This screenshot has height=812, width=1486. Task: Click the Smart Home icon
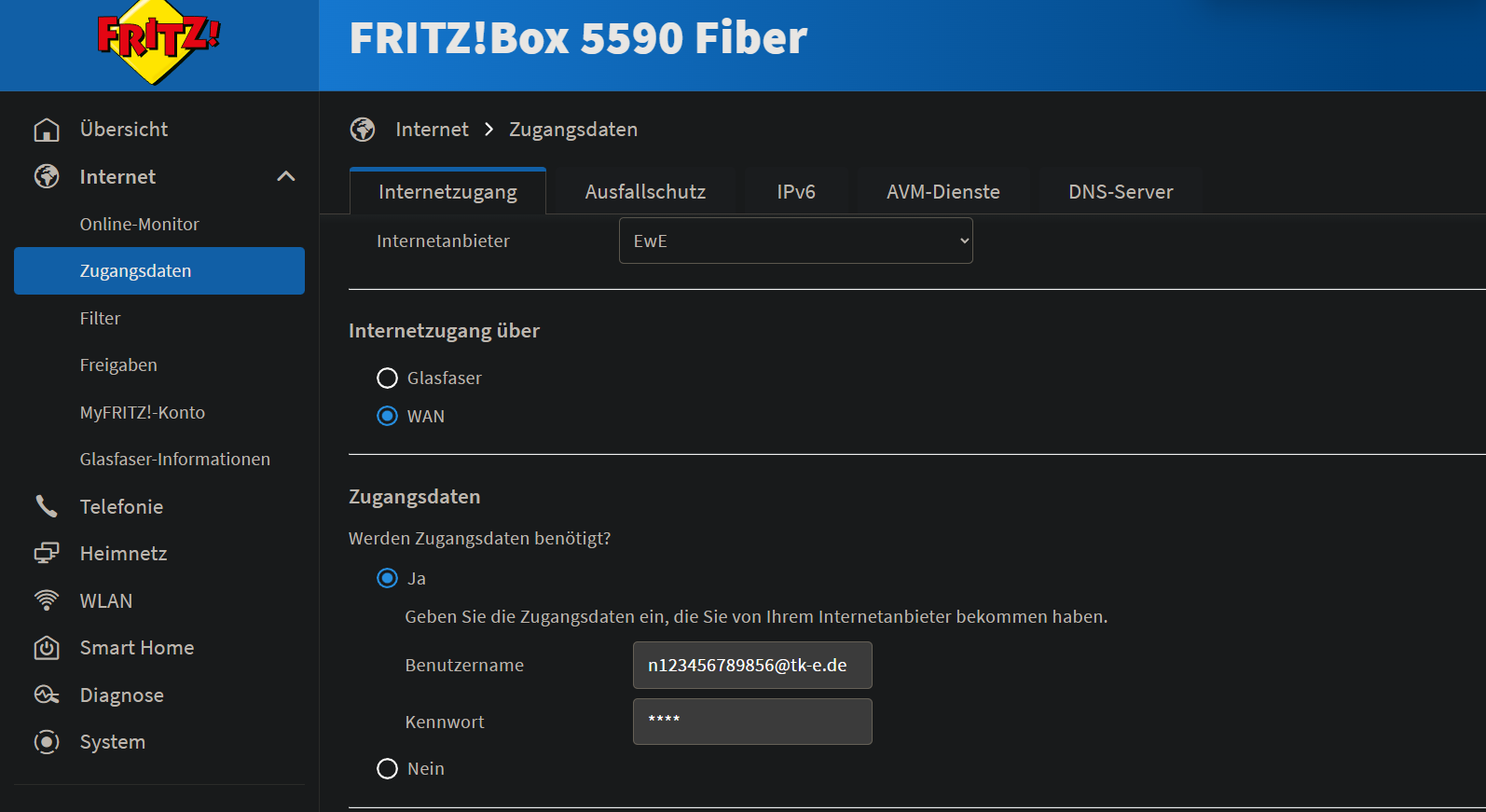[47, 648]
